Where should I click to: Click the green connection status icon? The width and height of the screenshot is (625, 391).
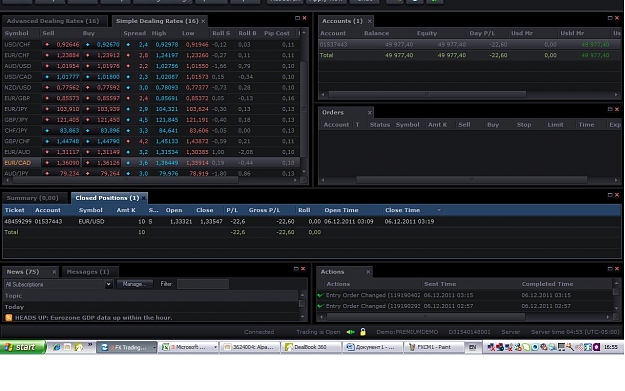point(350,332)
